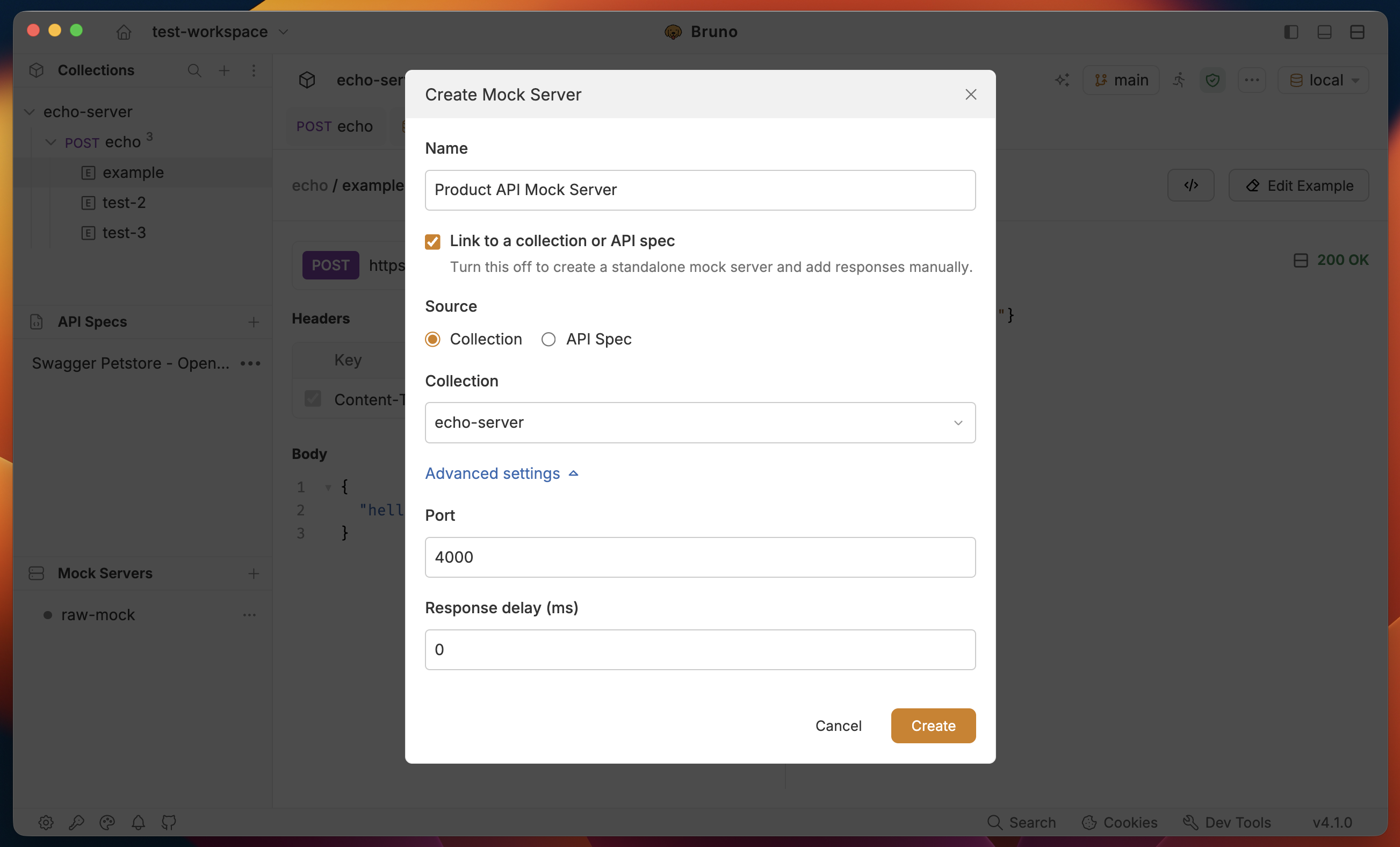This screenshot has width=1400, height=847.
Task: Open the home icon in title bar
Action: pyautogui.click(x=124, y=32)
